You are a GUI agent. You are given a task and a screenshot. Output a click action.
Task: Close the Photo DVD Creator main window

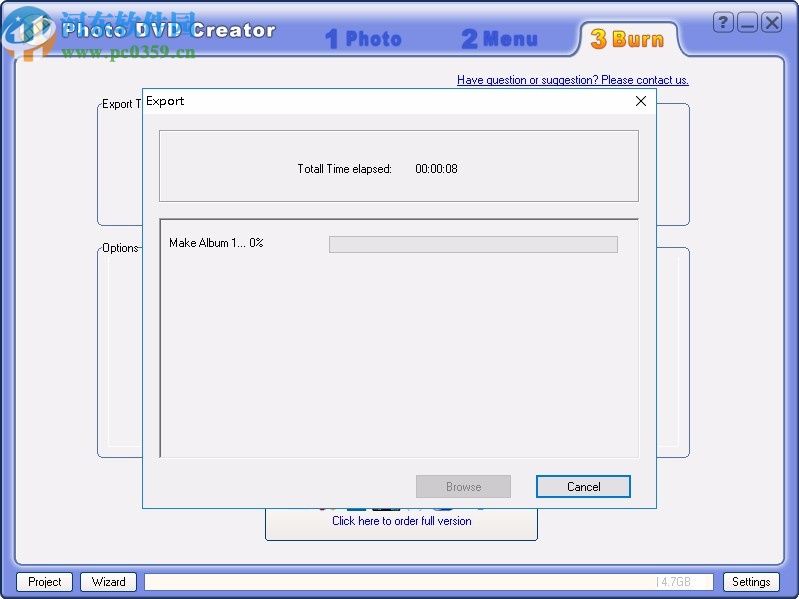click(771, 23)
